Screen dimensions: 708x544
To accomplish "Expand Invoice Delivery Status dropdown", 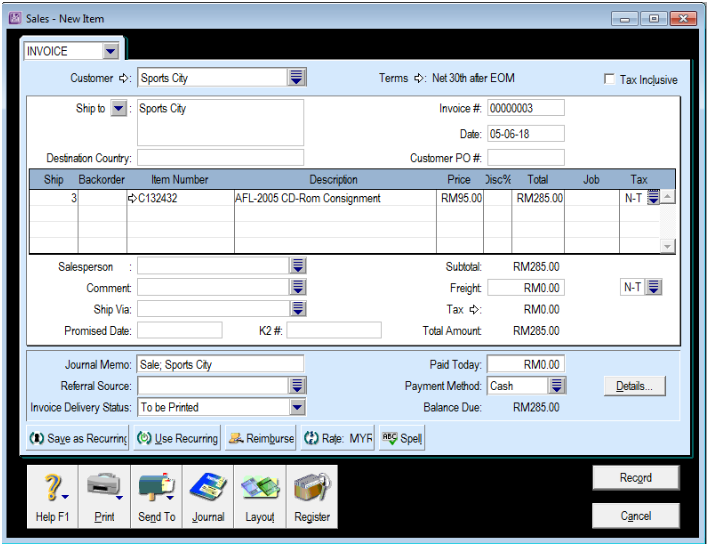I will coord(297,407).
